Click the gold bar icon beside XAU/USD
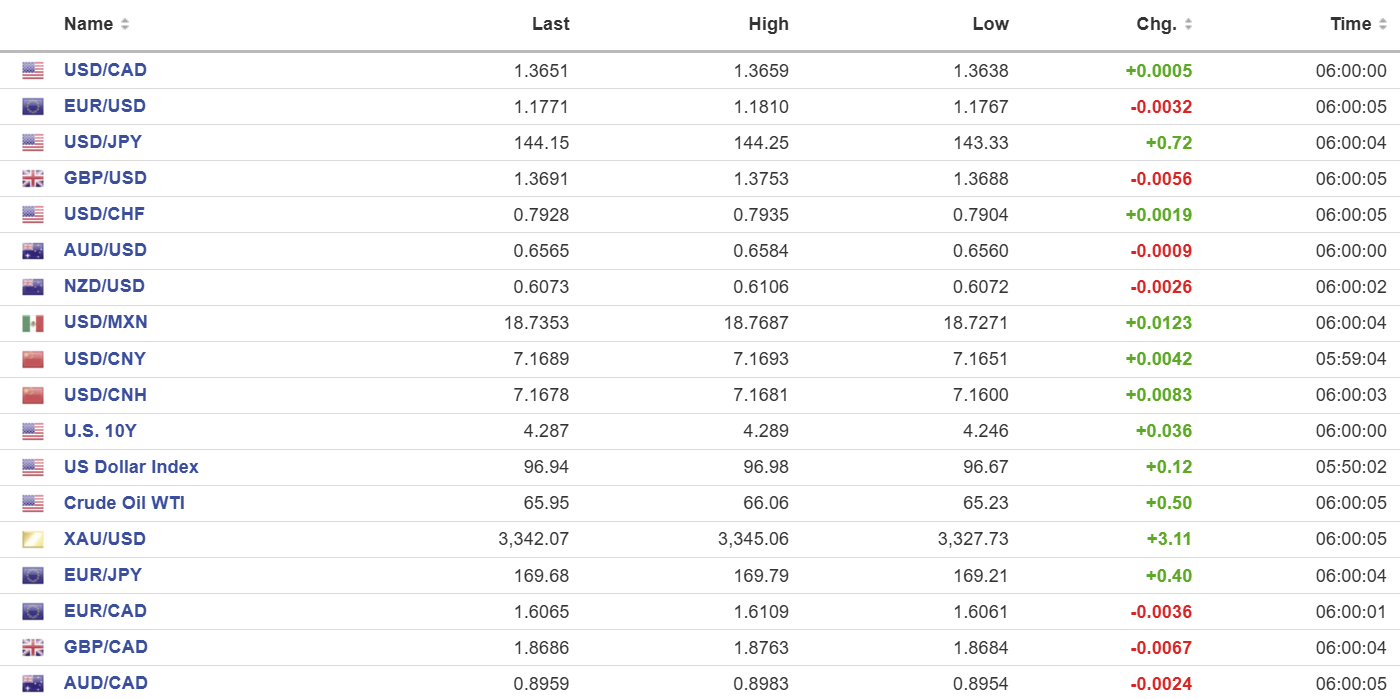 tap(33, 539)
